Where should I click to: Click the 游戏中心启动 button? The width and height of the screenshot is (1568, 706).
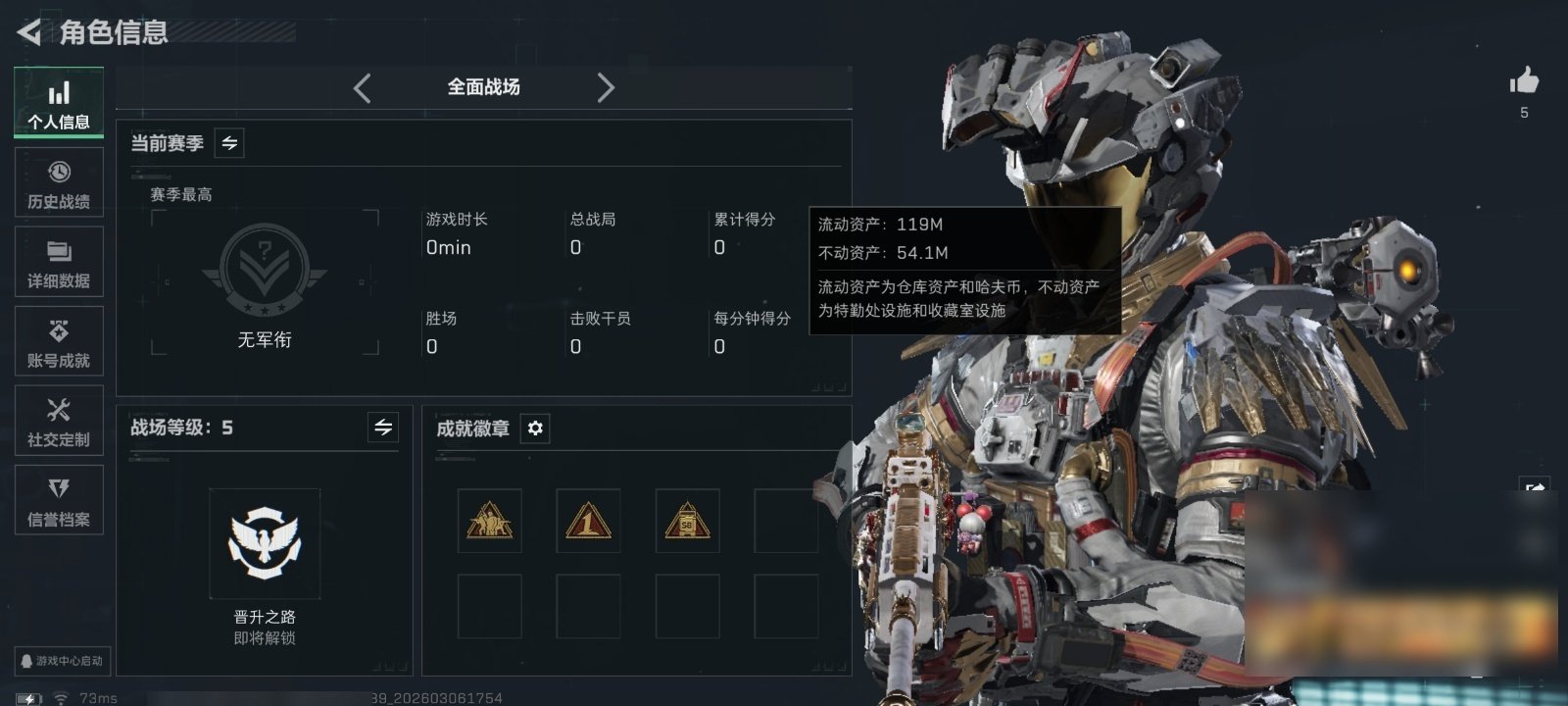[x=61, y=661]
